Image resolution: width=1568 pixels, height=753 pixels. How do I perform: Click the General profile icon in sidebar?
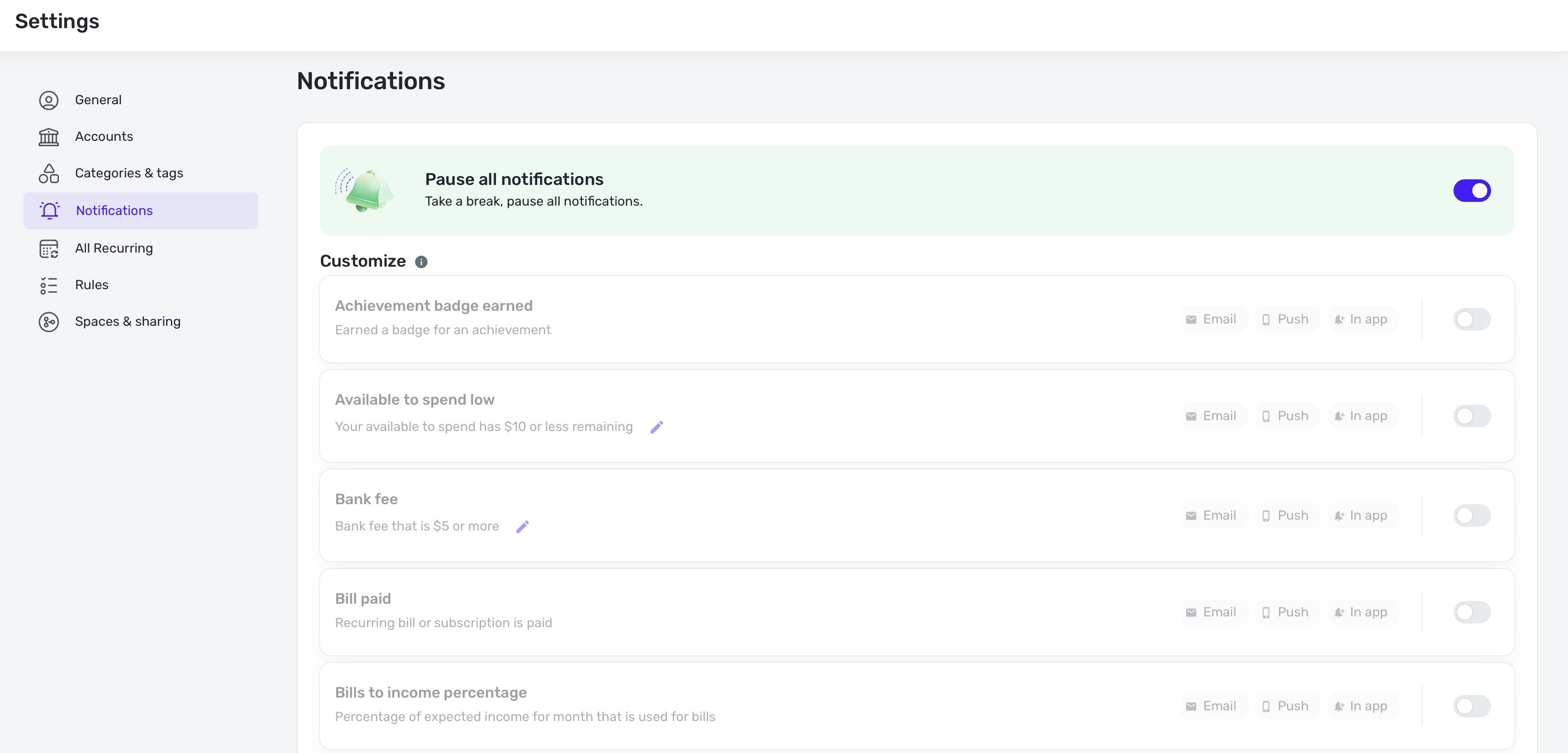tap(49, 100)
